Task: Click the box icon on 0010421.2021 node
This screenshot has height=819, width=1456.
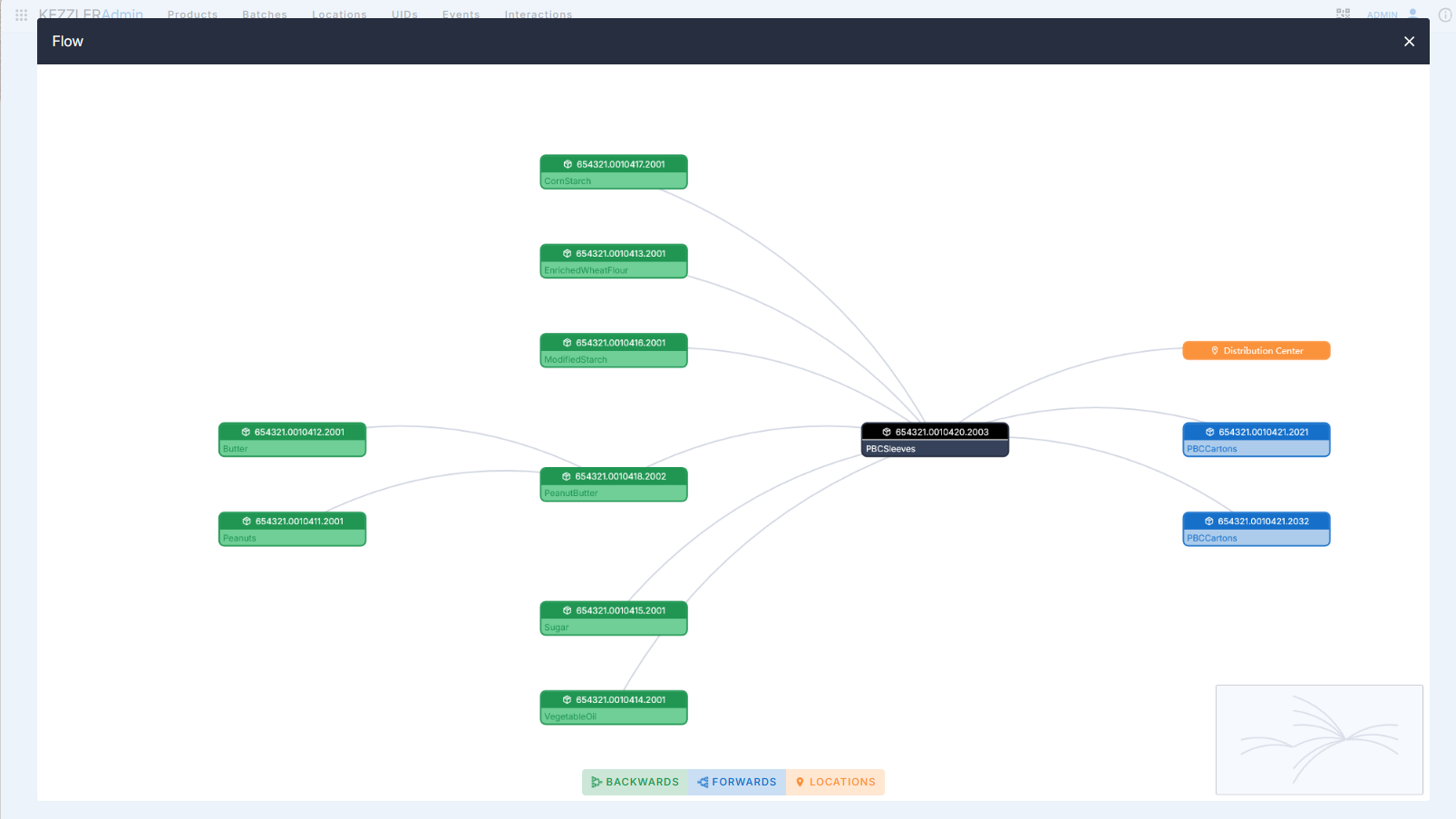Action: point(1209,432)
